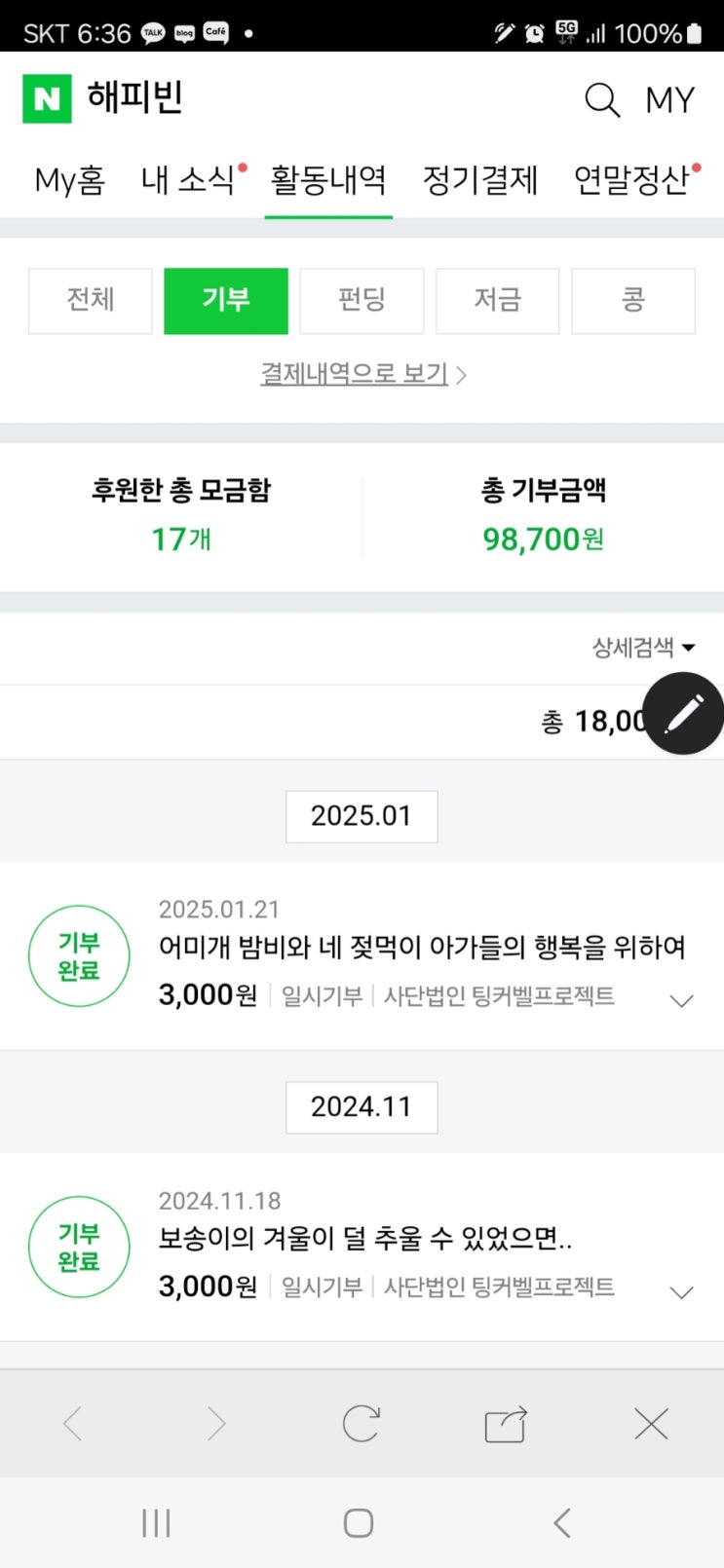The width and height of the screenshot is (724, 1568).
Task: Expand 2025.01.21 donation details chevron
Action: [682, 1000]
